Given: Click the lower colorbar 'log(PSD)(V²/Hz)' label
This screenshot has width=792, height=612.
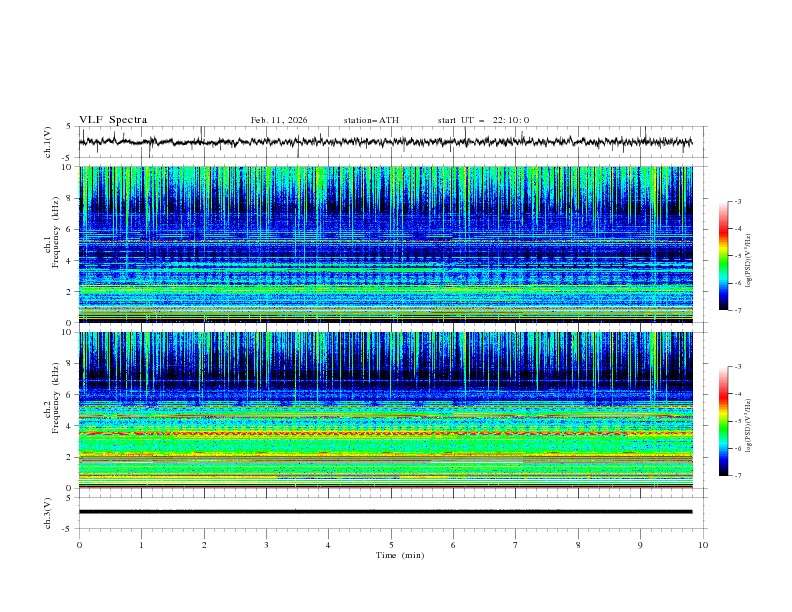Looking at the screenshot, I should click(749, 425).
